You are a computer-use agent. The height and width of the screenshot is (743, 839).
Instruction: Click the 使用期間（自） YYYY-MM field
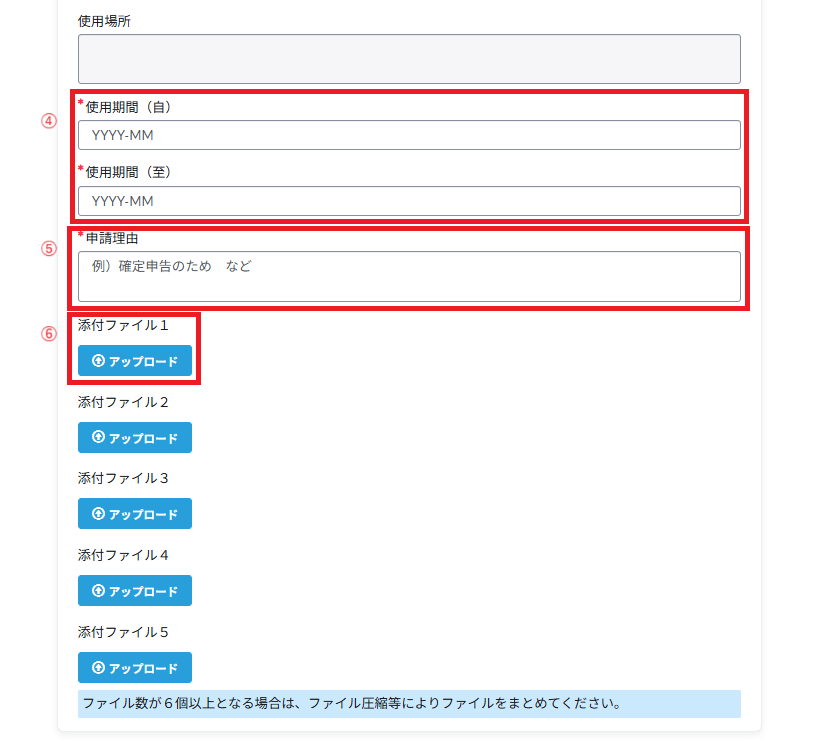pyautogui.click(x=409, y=135)
